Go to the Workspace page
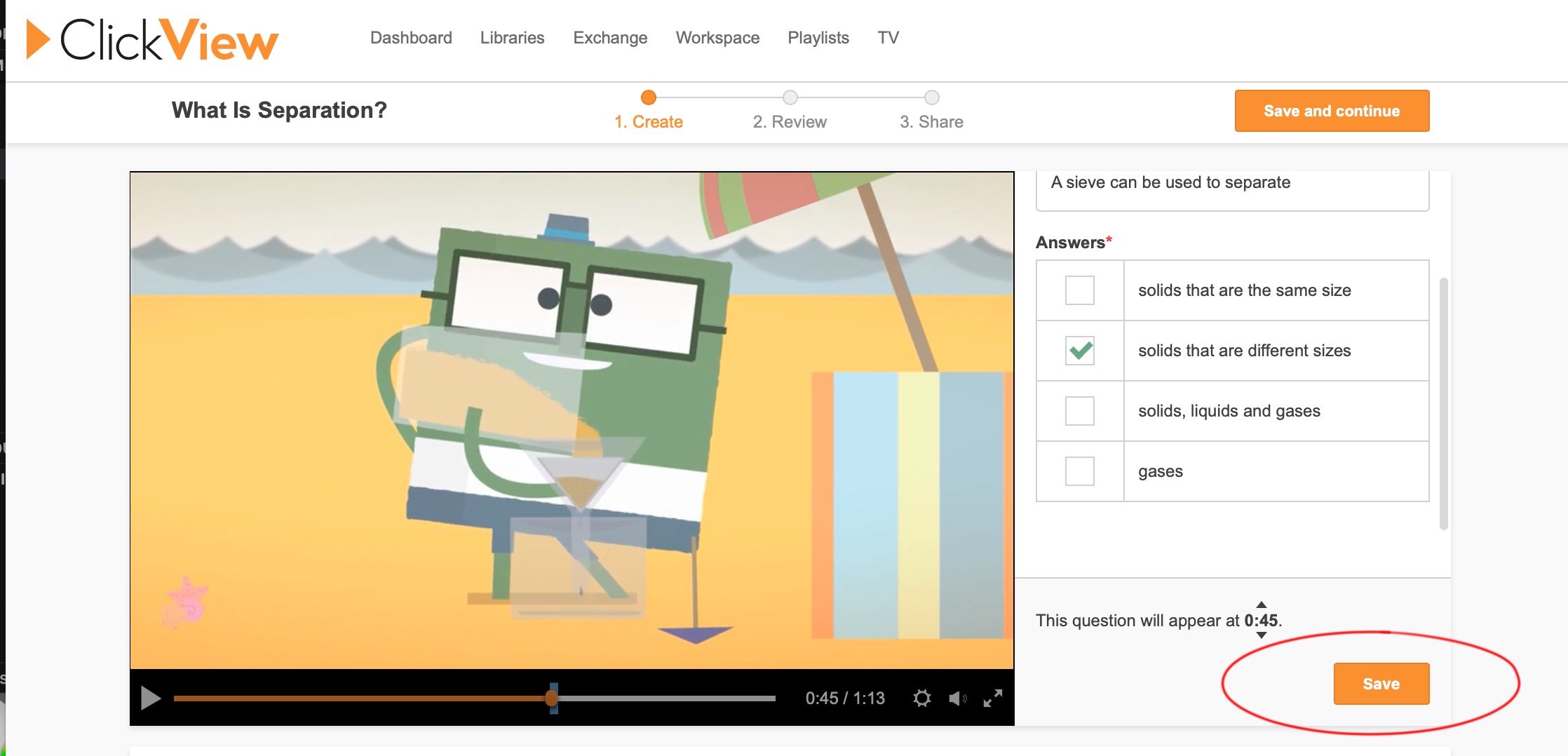The height and width of the screenshot is (756, 1568). pyautogui.click(x=717, y=38)
